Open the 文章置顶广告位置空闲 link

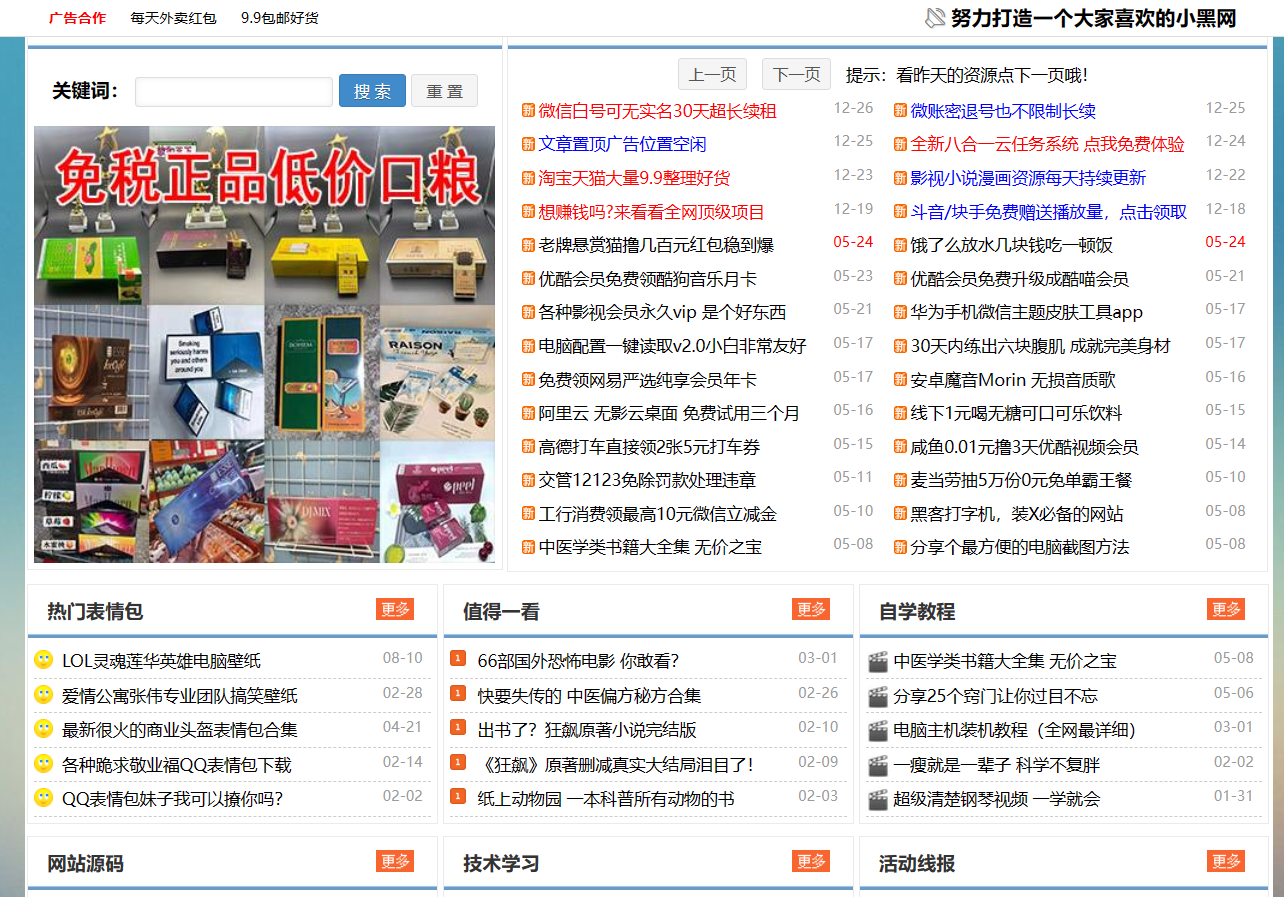click(622, 144)
